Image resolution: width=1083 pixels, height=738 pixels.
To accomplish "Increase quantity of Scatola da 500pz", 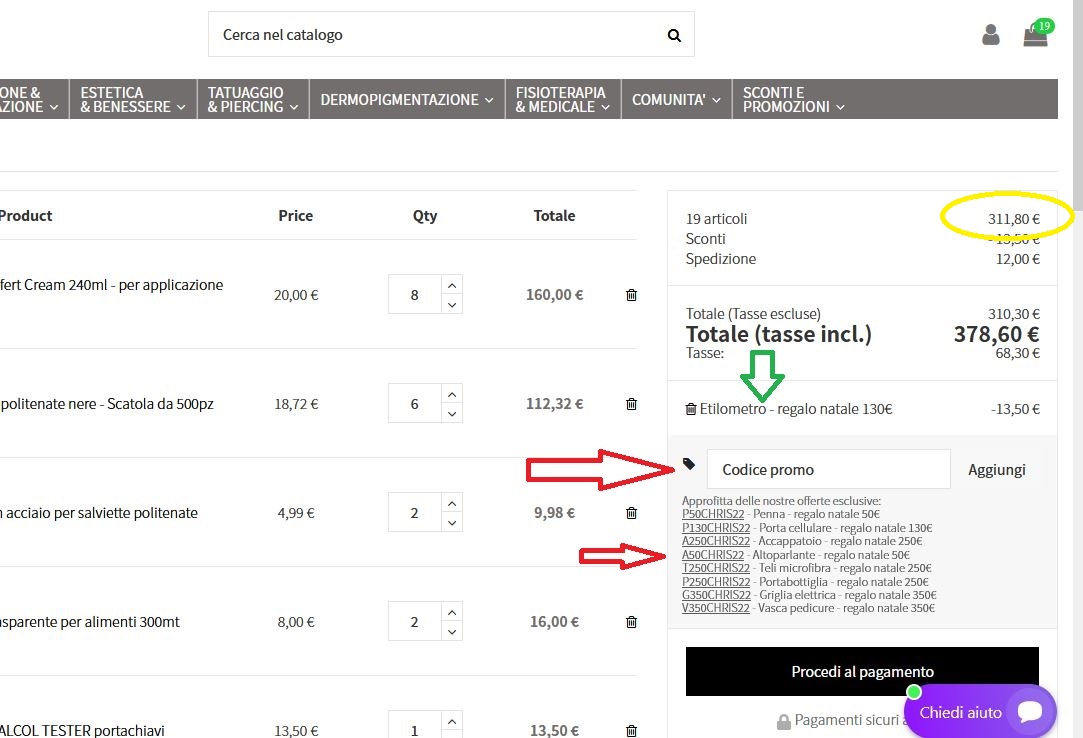I will (452, 395).
